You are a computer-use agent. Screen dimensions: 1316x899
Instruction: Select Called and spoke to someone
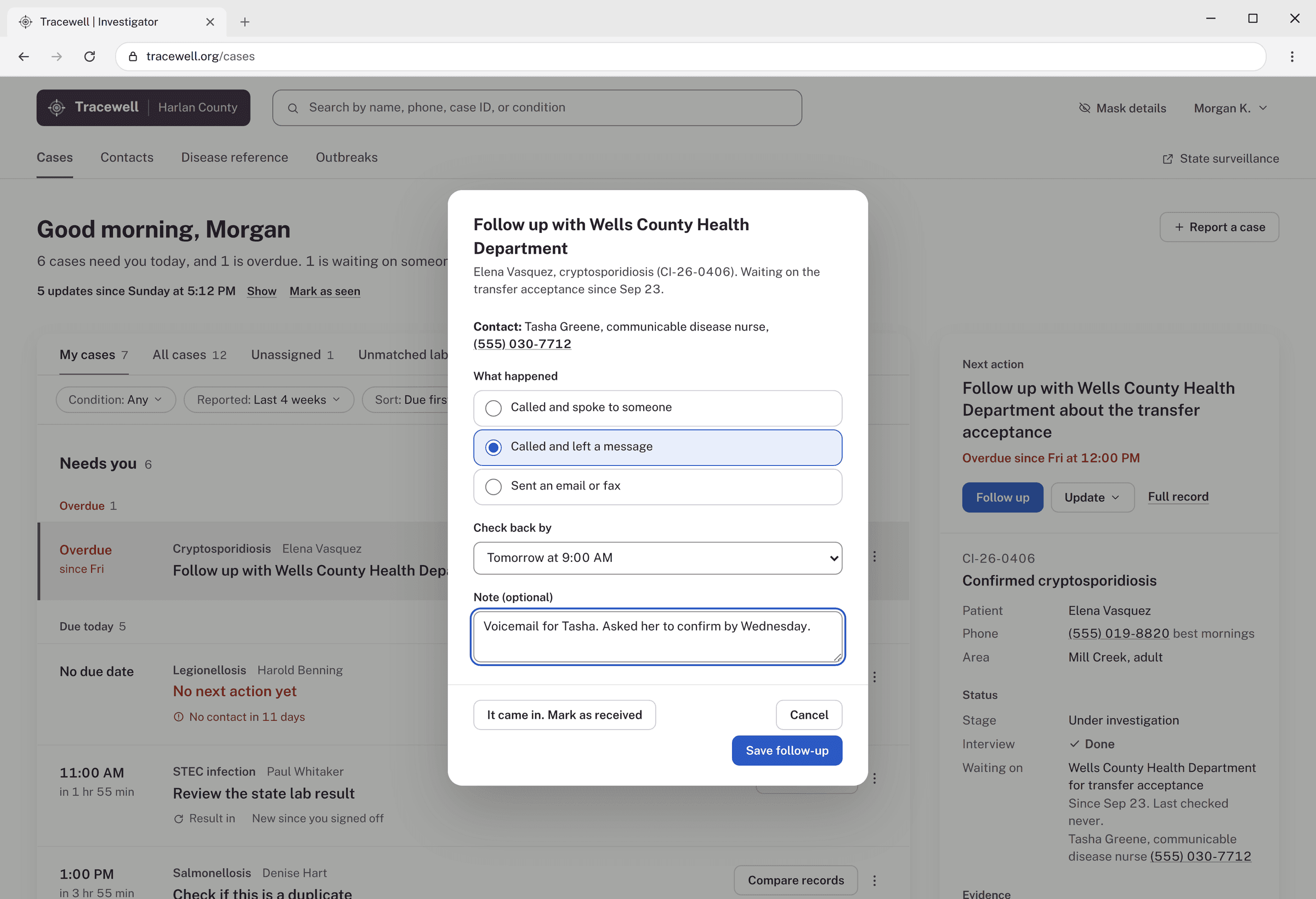click(x=657, y=408)
